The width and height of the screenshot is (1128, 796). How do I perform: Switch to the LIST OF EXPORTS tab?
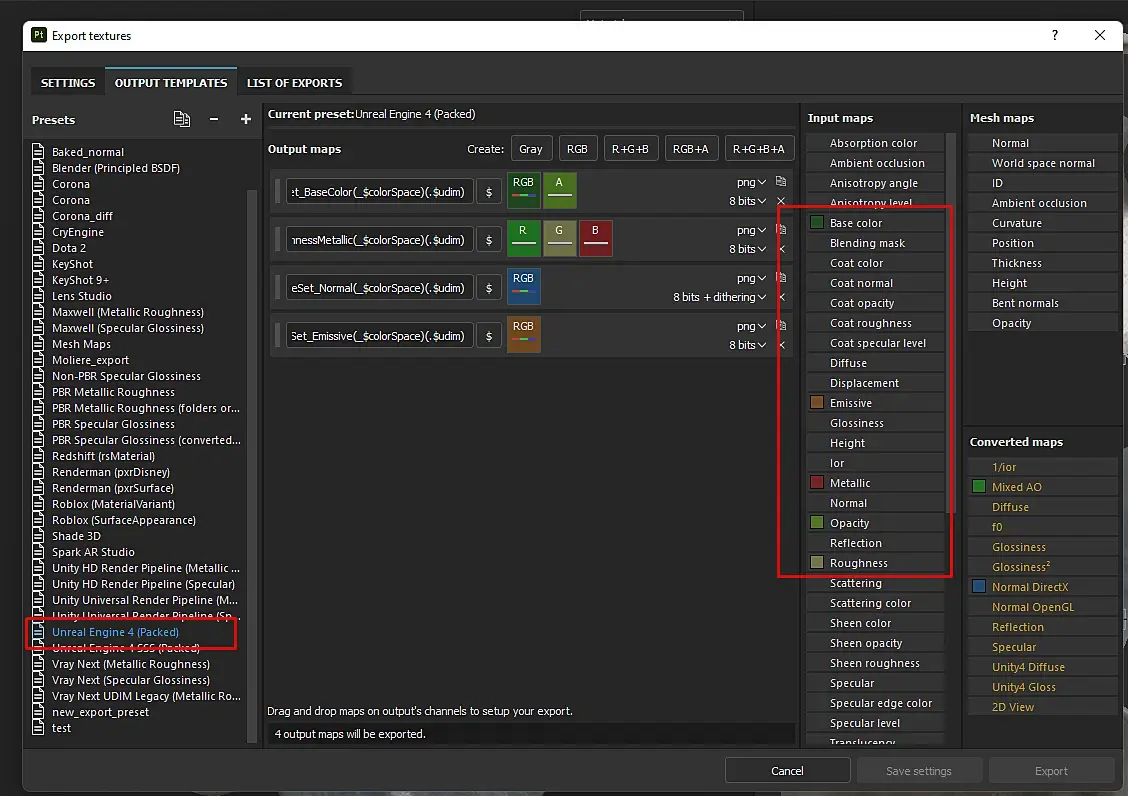pos(294,83)
